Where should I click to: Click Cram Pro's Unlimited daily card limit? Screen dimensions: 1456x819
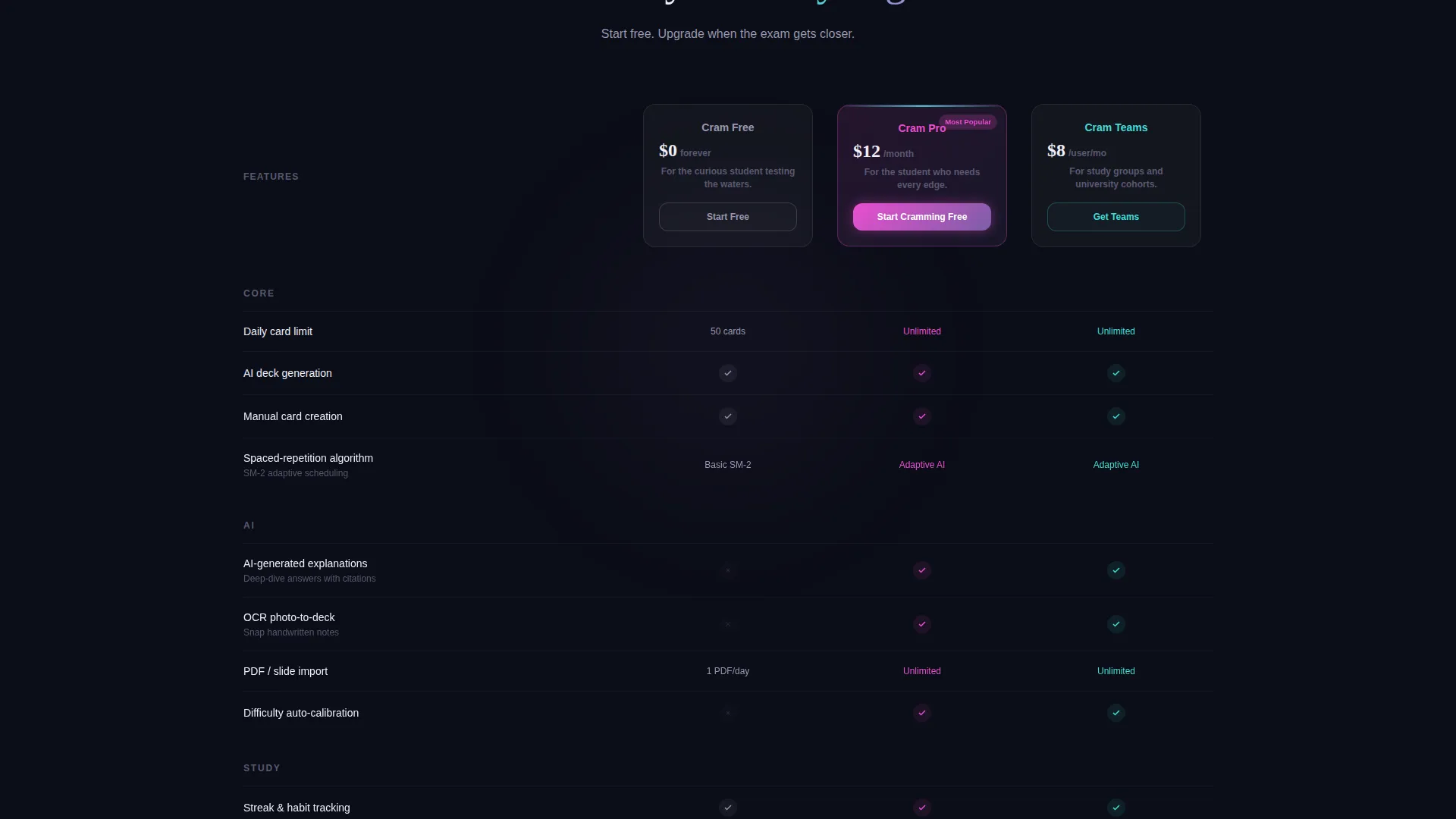(921, 331)
